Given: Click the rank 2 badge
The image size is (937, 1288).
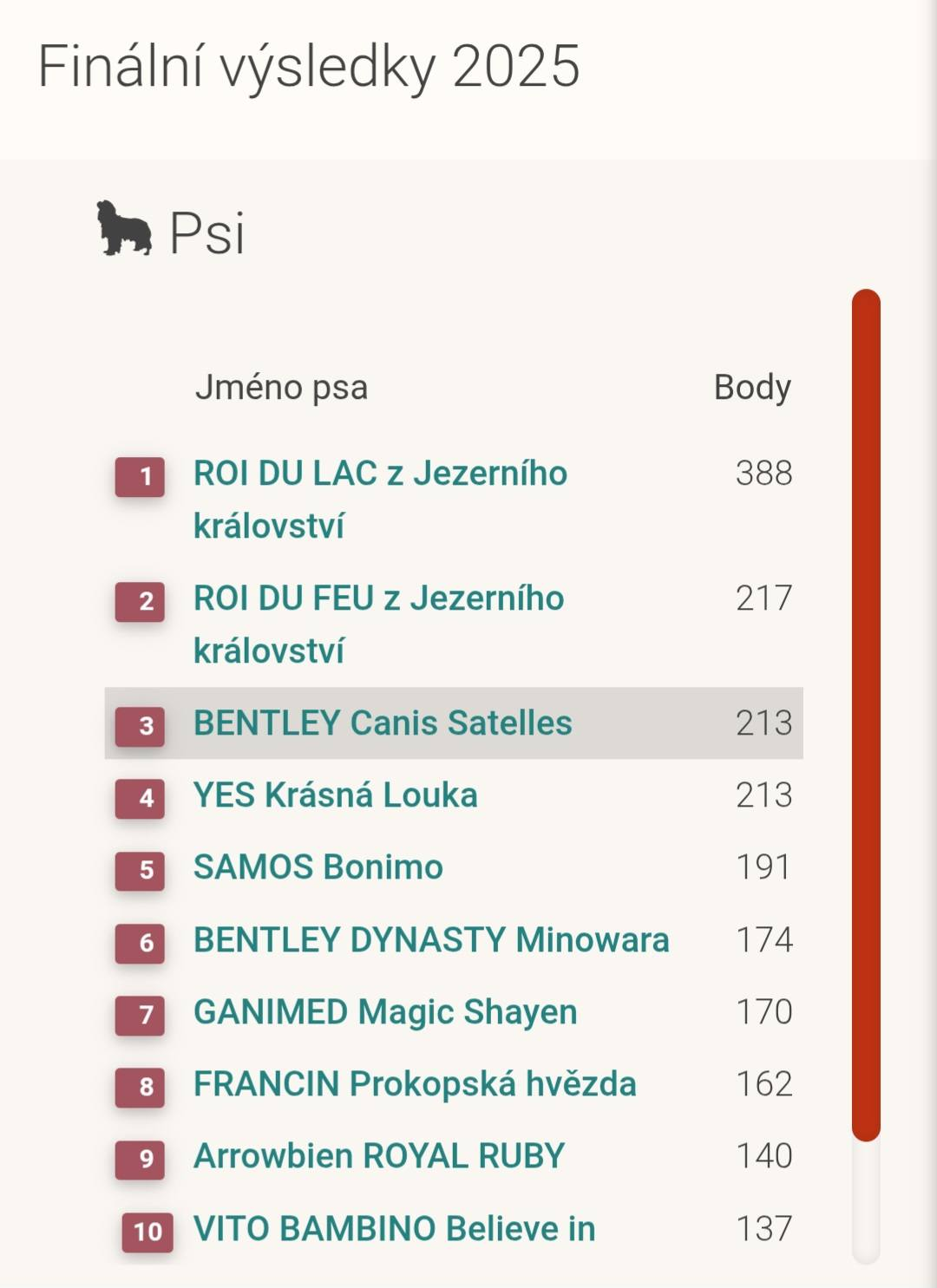Looking at the screenshot, I should tap(141, 601).
